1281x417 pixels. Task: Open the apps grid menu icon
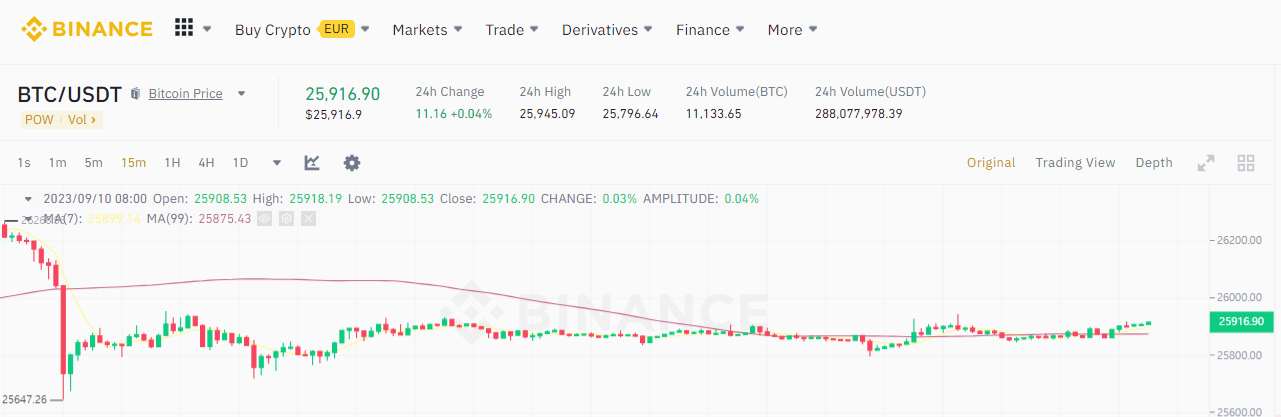tap(184, 28)
